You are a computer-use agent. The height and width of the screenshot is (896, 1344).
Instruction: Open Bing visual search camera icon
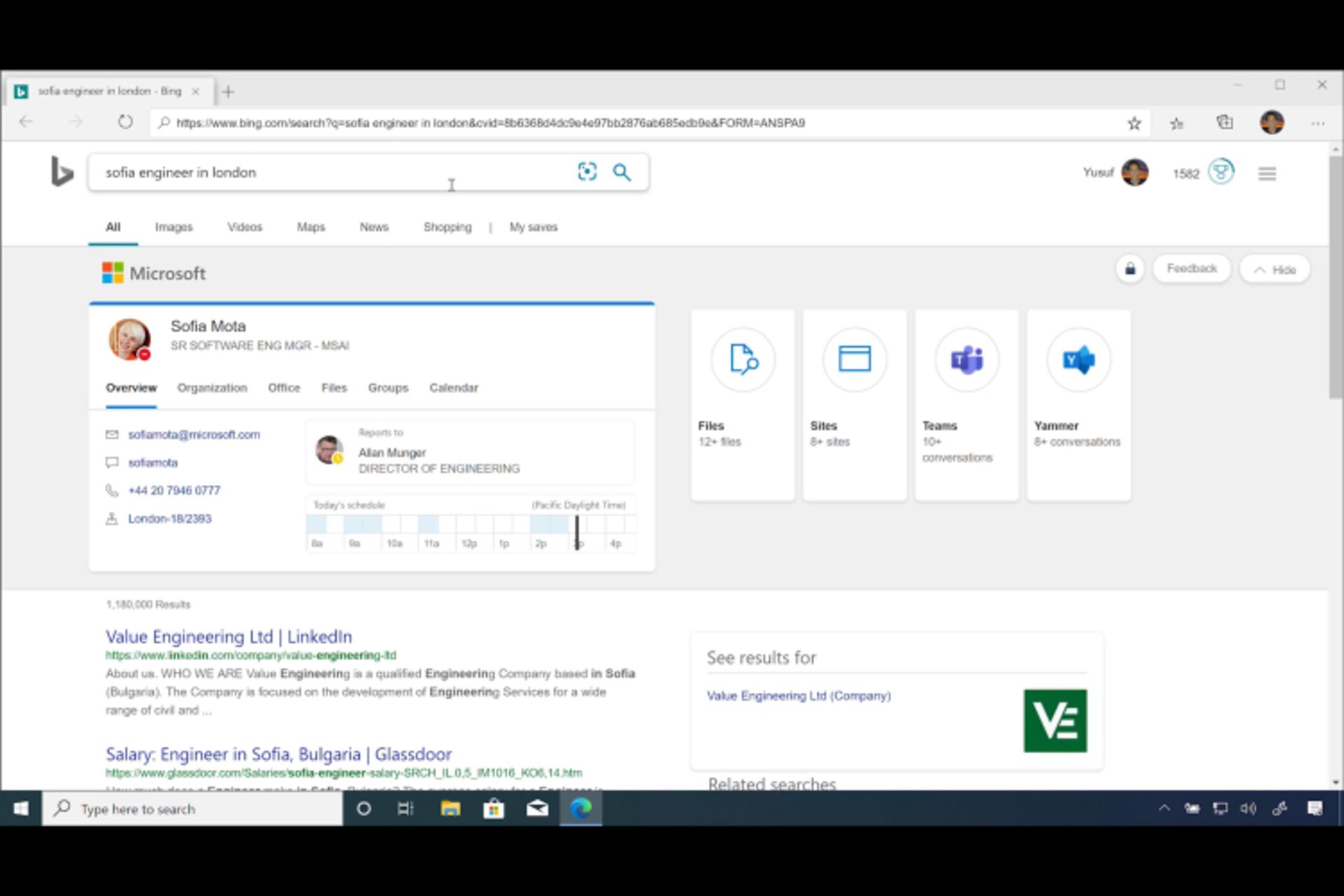pyautogui.click(x=587, y=171)
